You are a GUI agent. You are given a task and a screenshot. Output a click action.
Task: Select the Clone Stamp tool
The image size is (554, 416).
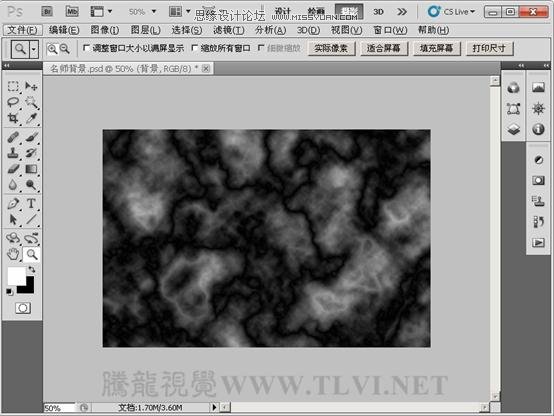coord(13,153)
